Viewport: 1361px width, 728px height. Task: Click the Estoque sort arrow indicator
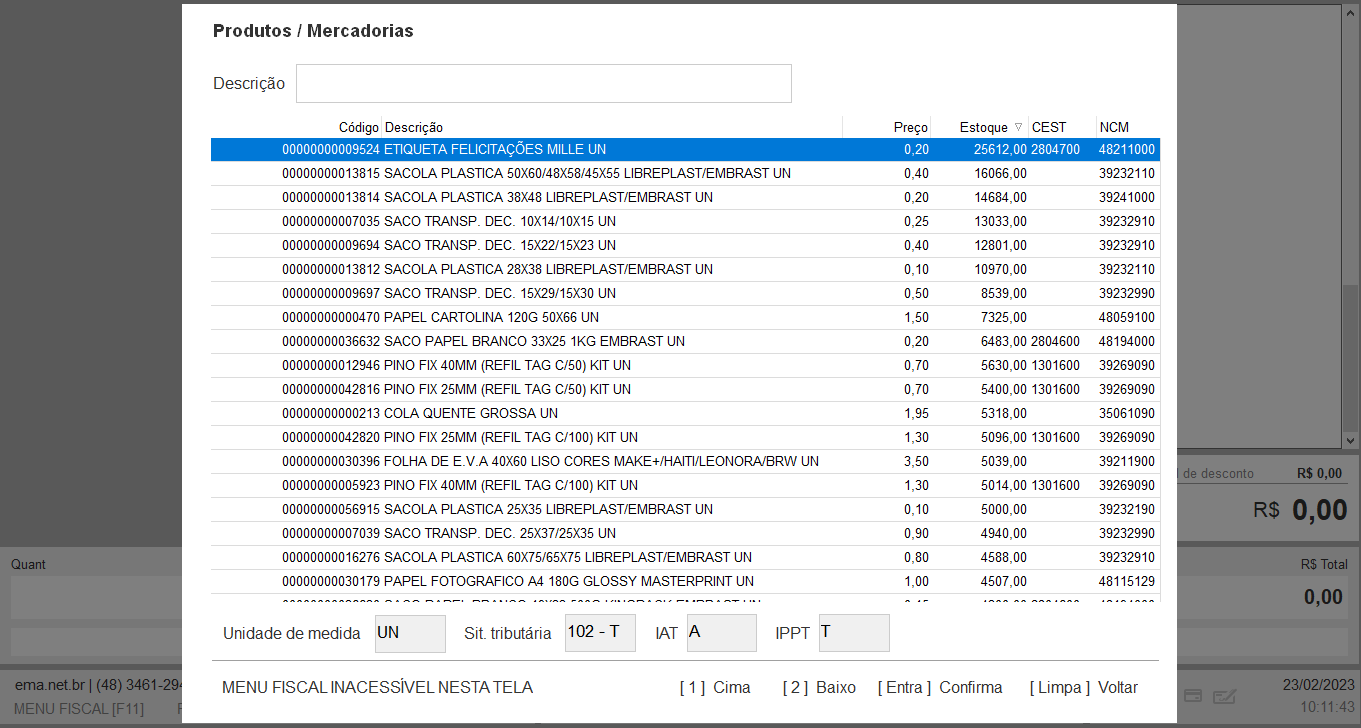coord(1019,127)
